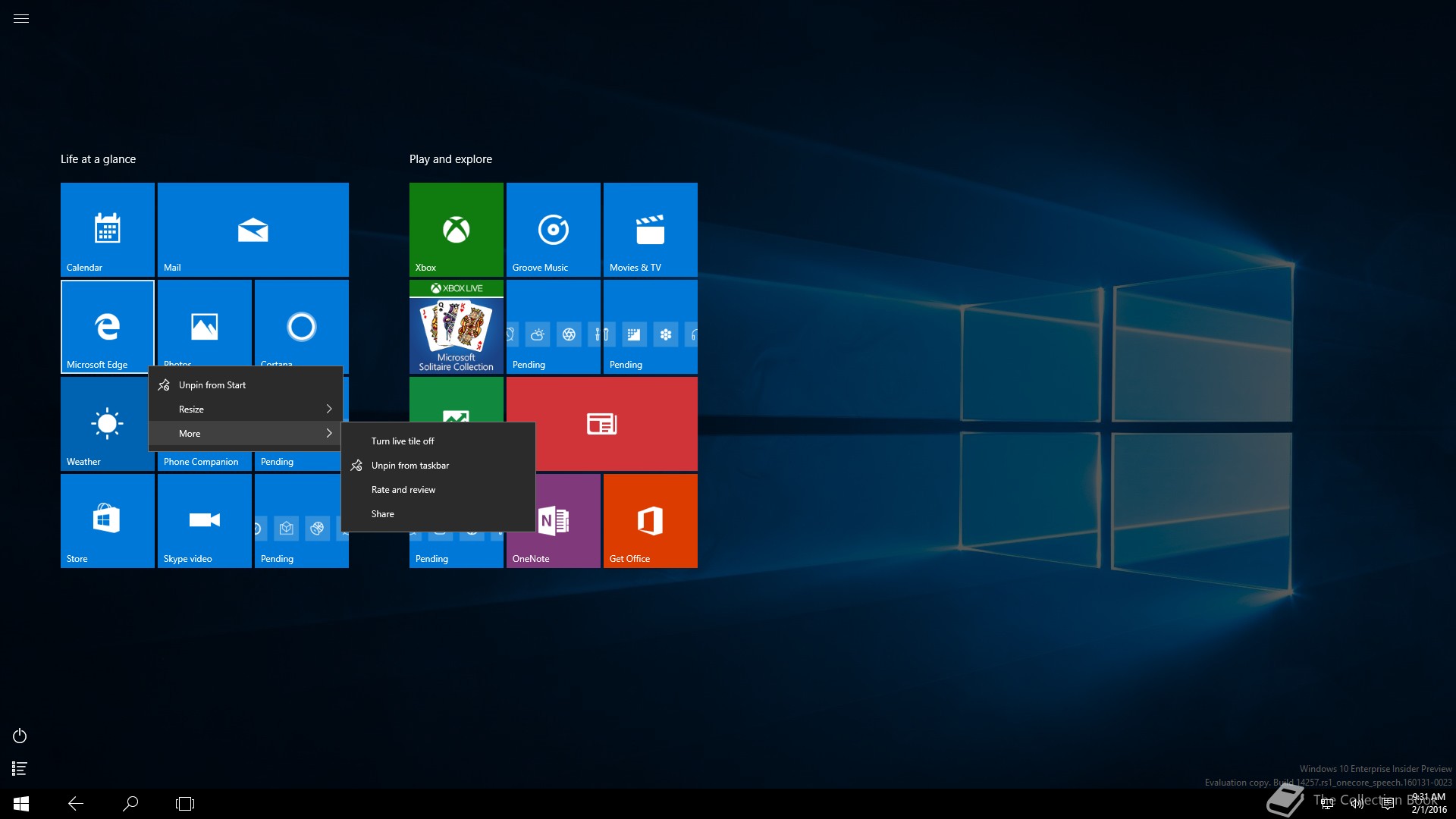Select Share in the submenu

(x=438, y=514)
